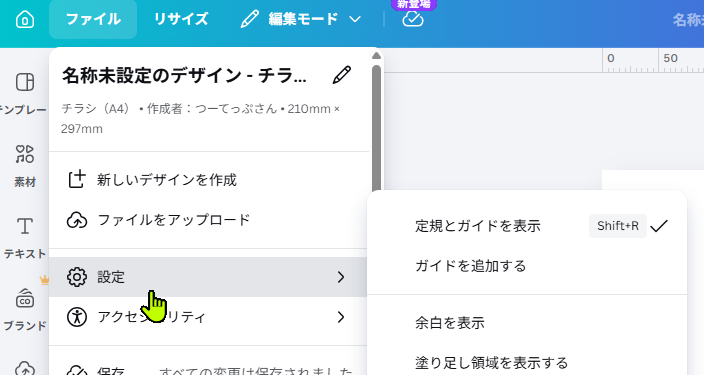
Task: Select ガイドを追加する option
Action: tap(527, 266)
